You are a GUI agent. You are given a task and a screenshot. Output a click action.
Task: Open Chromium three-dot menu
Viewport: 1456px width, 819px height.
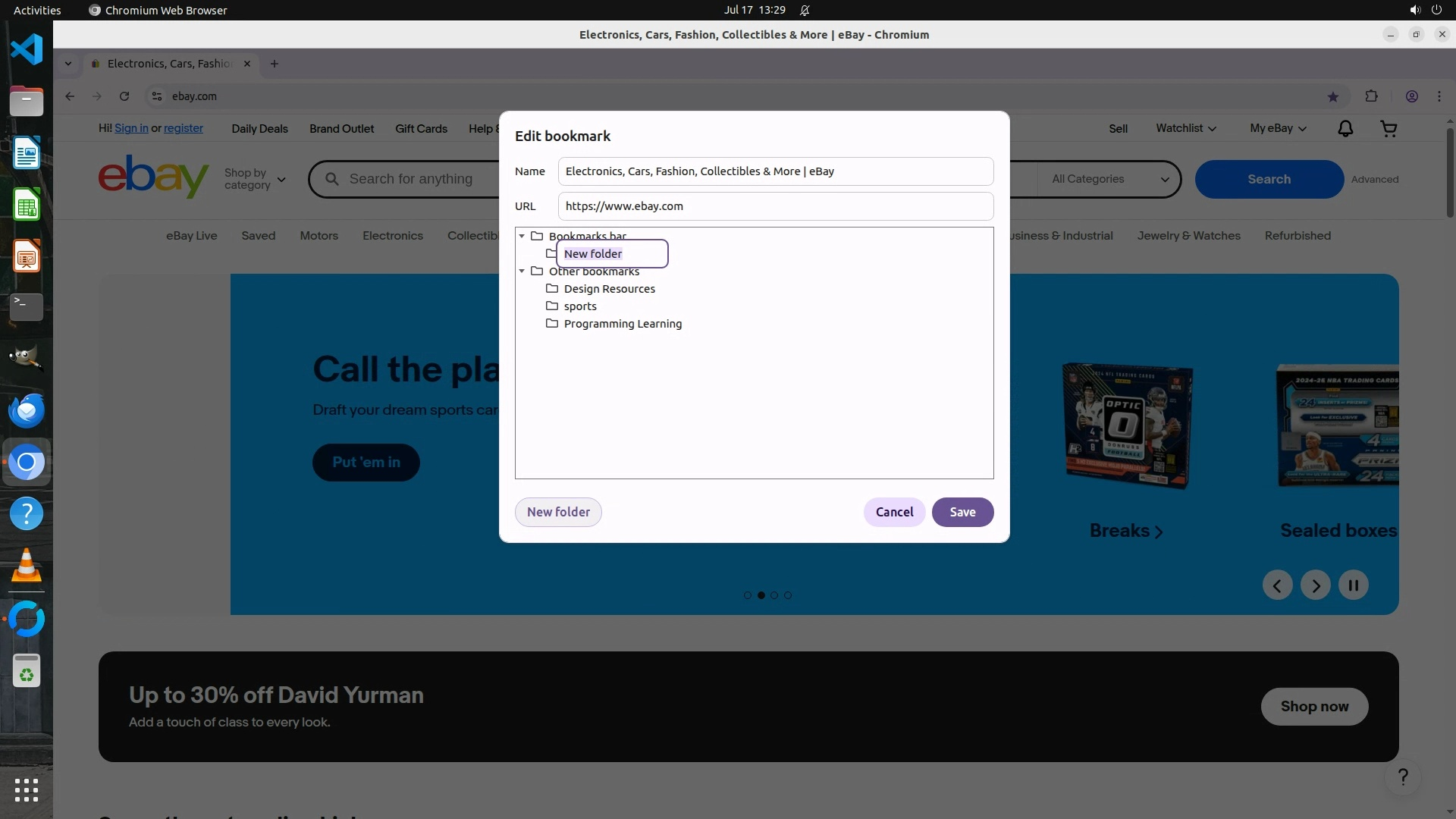1439,96
